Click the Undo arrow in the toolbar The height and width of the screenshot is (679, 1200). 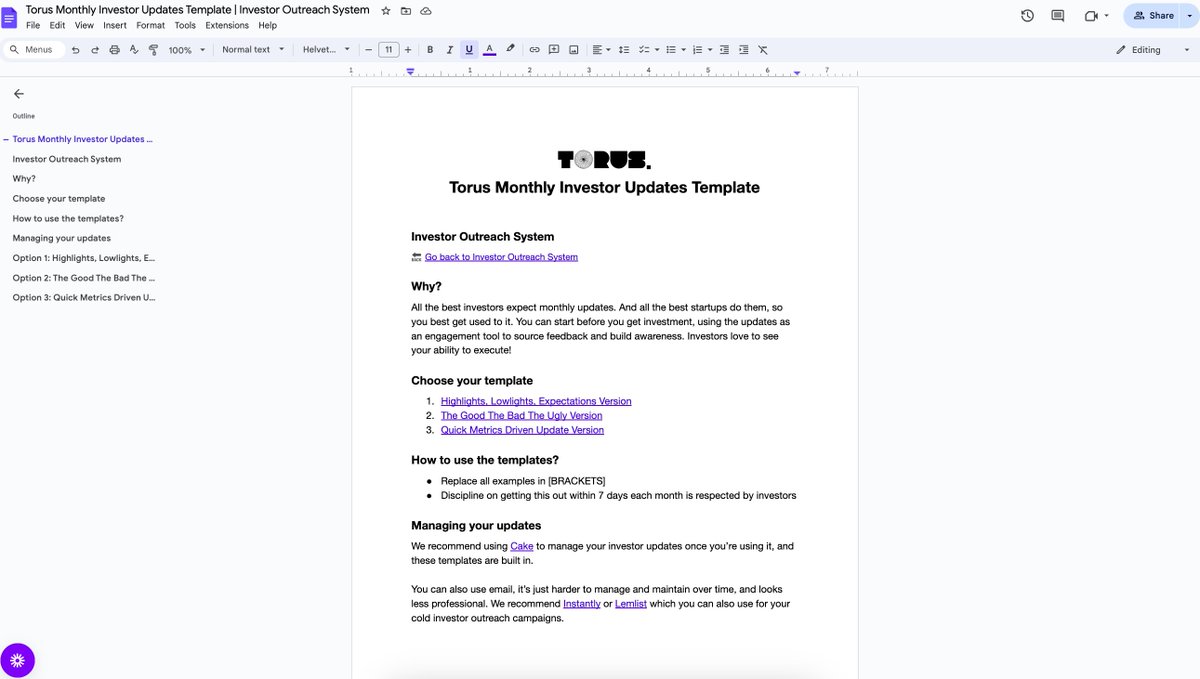point(75,50)
